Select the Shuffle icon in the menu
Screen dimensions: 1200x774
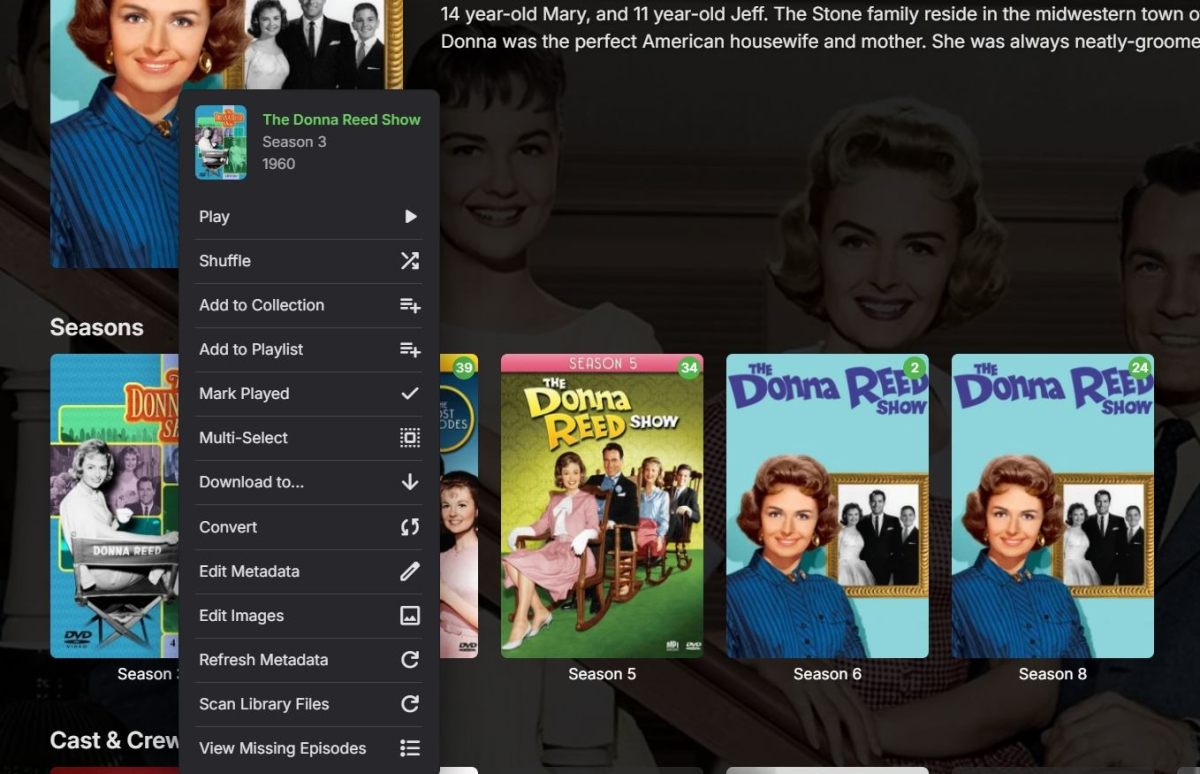click(410, 260)
